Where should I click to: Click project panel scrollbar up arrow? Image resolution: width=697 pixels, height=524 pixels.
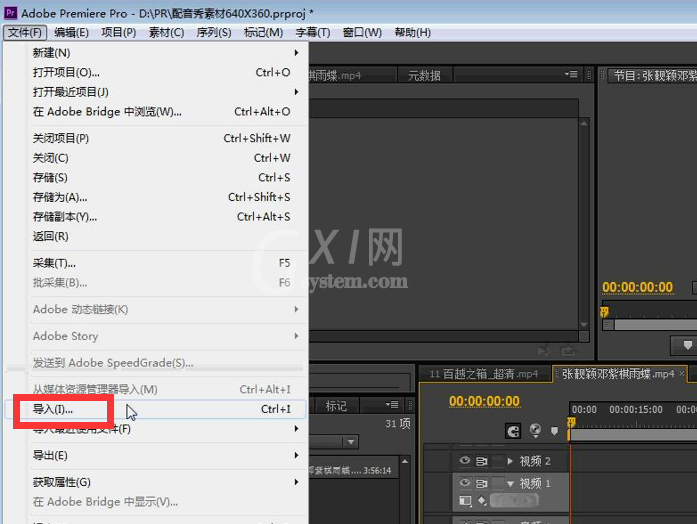pos(405,461)
